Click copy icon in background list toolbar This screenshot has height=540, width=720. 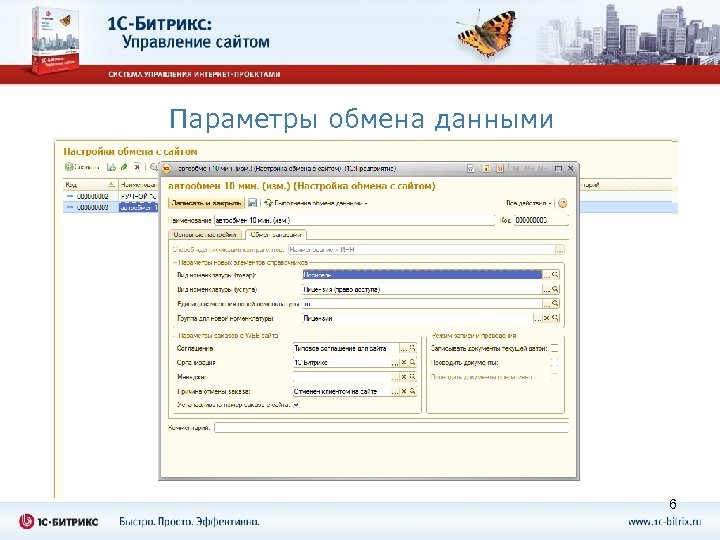(111, 167)
